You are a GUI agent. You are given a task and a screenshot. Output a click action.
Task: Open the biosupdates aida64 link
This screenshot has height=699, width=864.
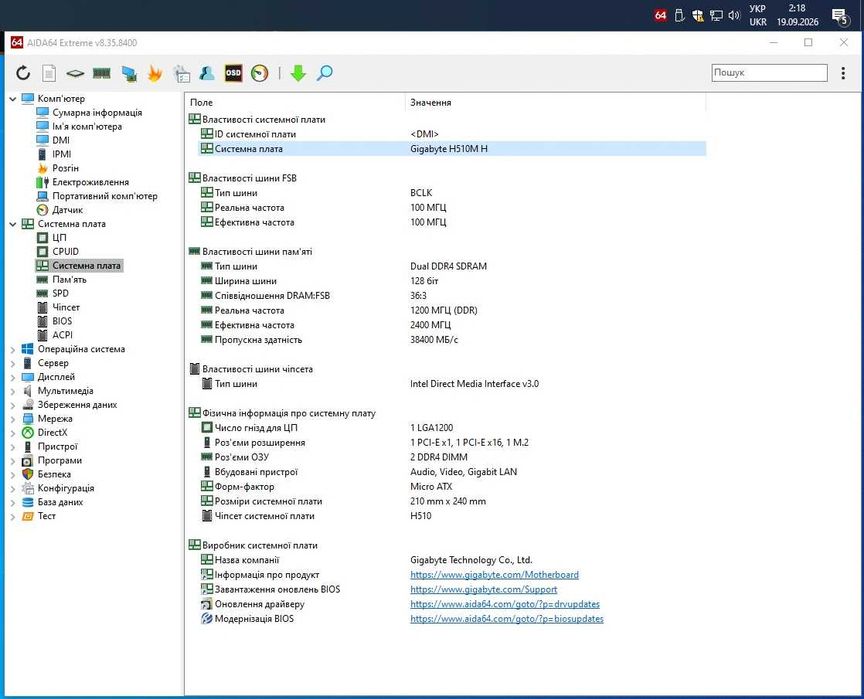coord(506,619)
